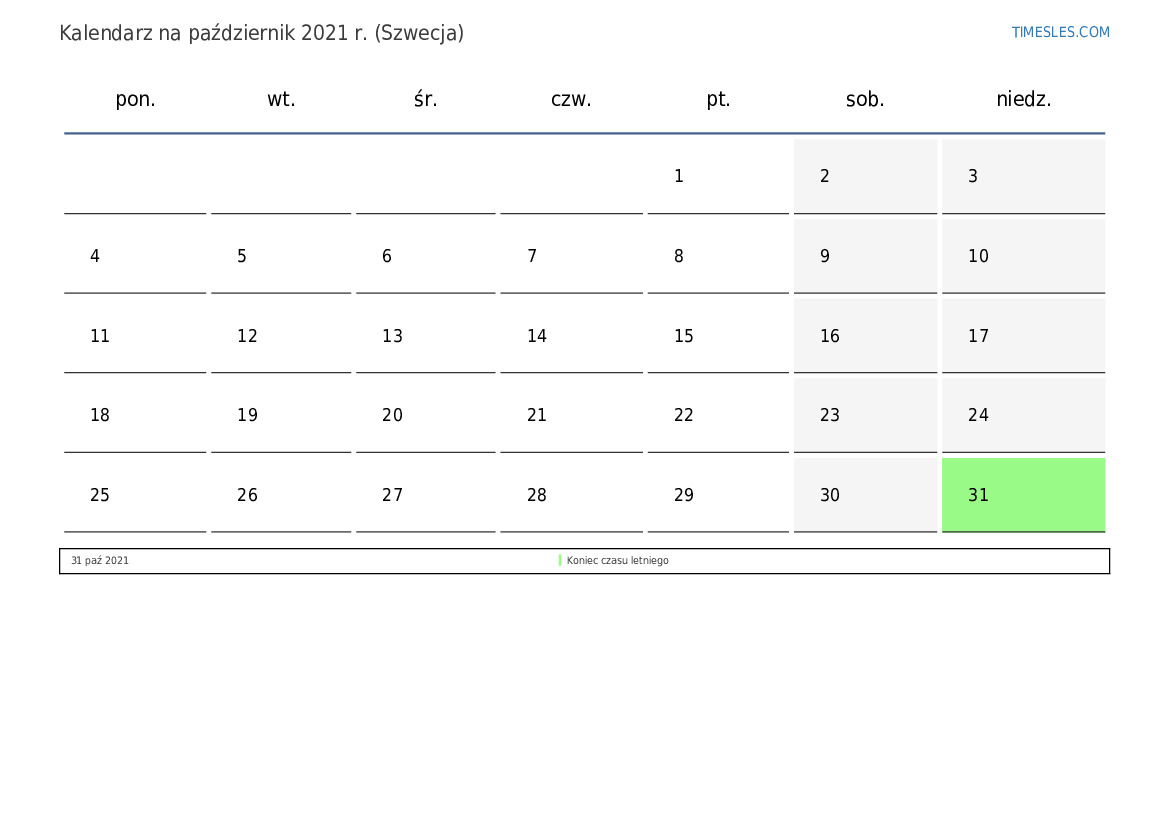
Task: Click Tuesday October 26
Action: 281,495
